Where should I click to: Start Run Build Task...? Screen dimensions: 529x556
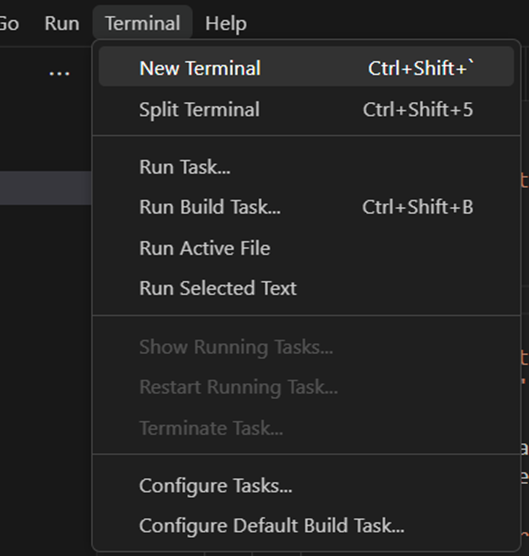[306, 207]
